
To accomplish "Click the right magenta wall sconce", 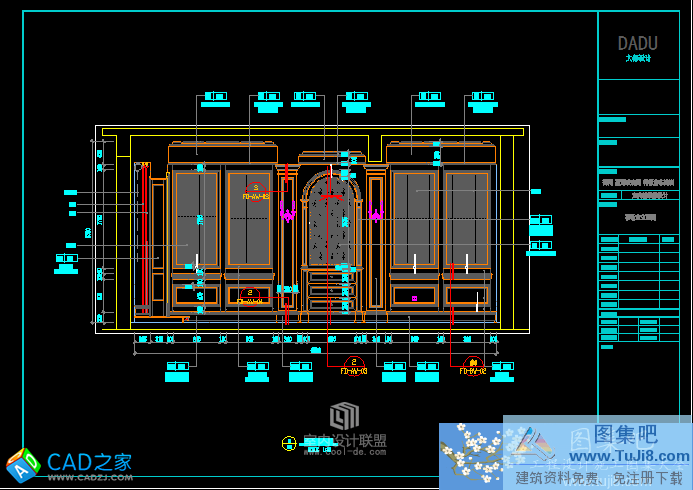I will pyautogui.click(x=376, y=213).
